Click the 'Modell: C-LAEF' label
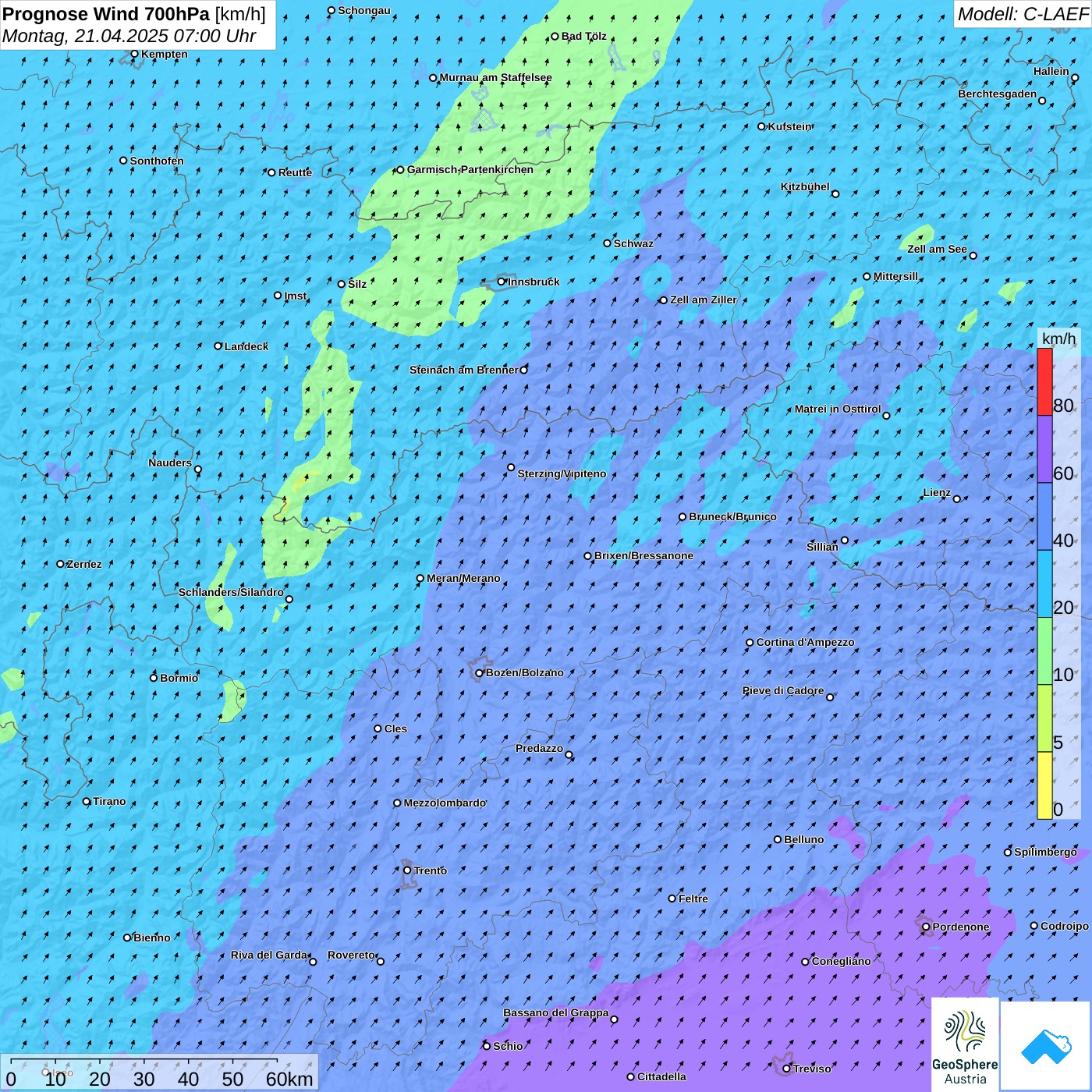The image size is (1092, 1092). coord(1023,14)
